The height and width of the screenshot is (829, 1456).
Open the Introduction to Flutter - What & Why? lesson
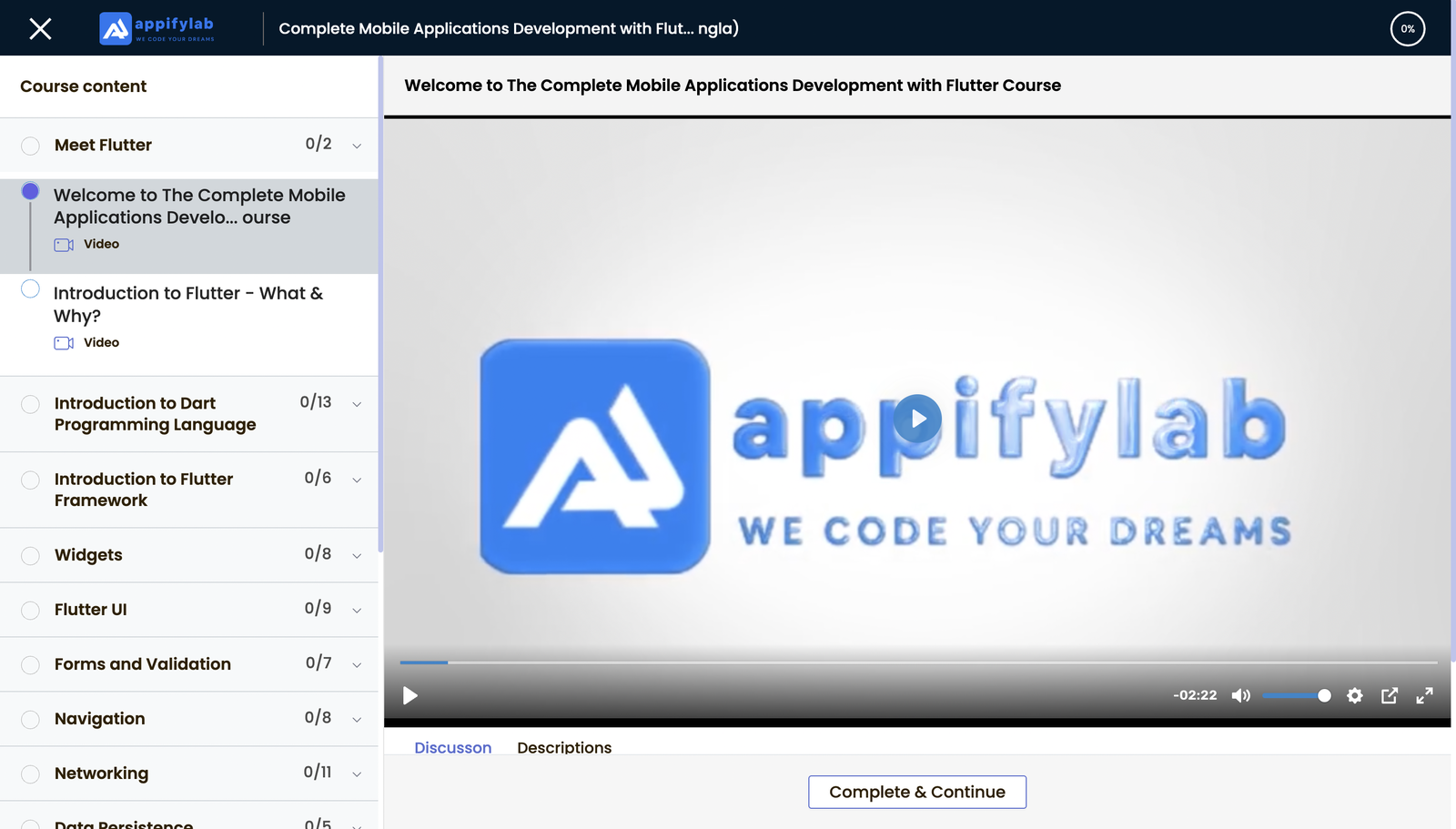click(x=188, y=304)
